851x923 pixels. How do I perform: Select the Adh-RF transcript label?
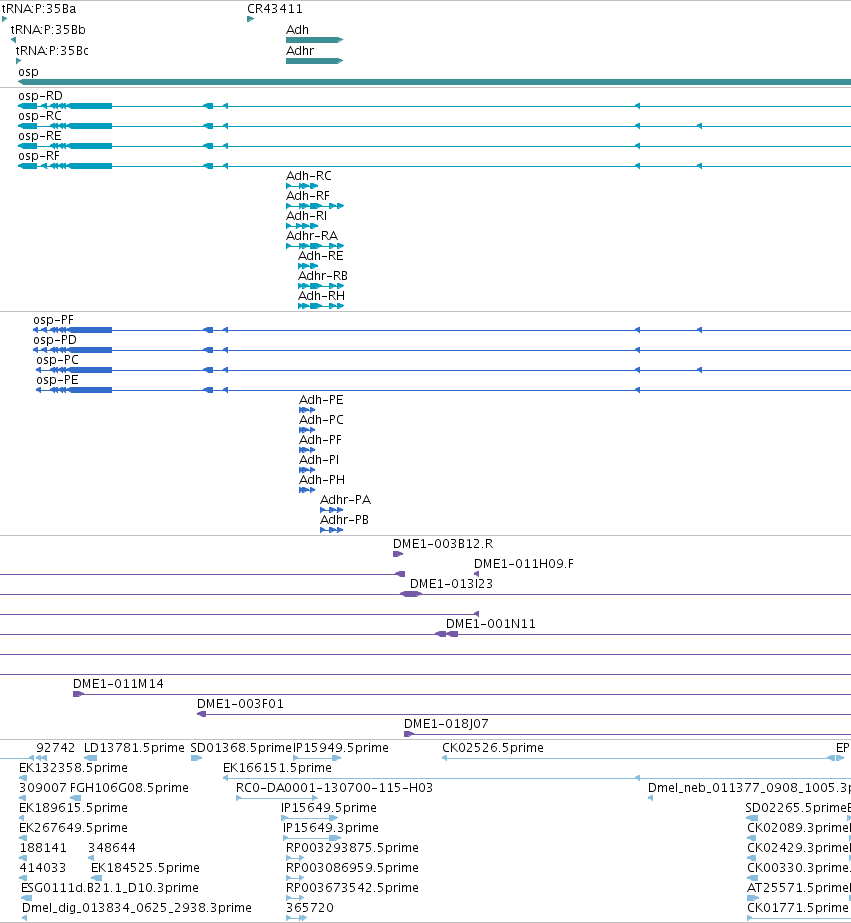(308, 195)
